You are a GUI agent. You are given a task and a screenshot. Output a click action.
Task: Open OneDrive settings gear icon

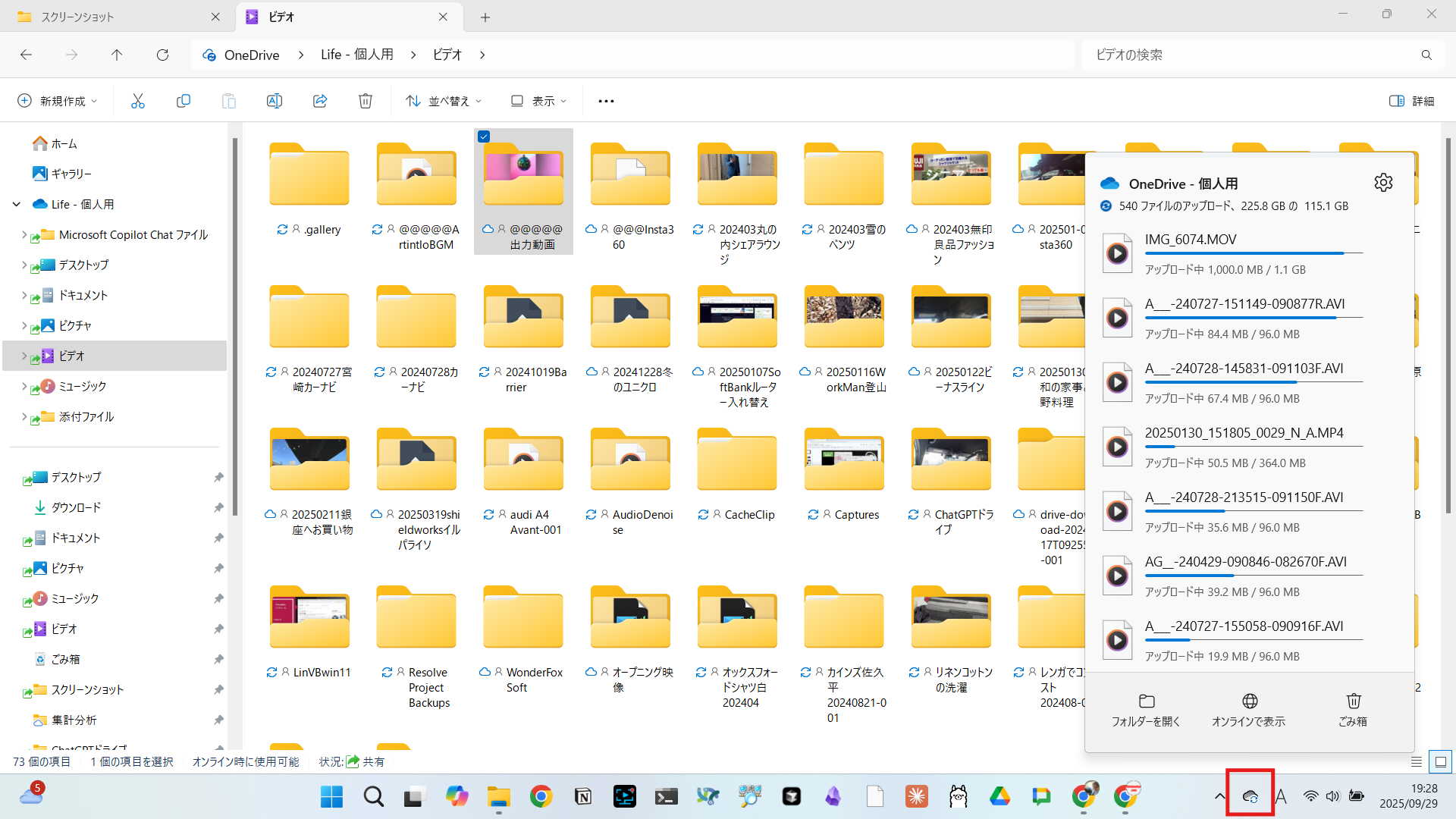(x=1383, y=183)
